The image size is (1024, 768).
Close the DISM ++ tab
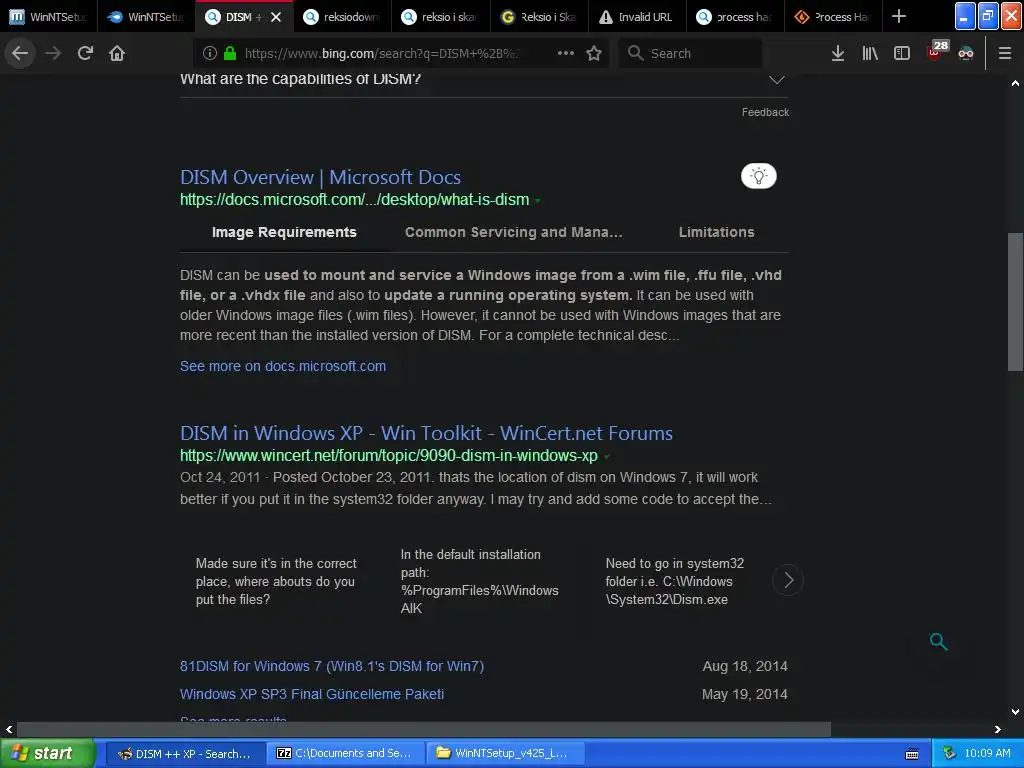[276, 17]
